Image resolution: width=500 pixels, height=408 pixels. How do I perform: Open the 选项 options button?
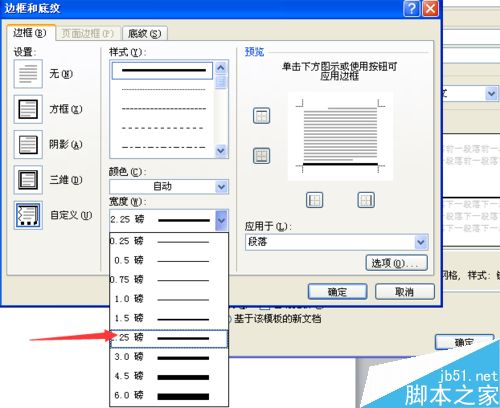tap(397, 263)
